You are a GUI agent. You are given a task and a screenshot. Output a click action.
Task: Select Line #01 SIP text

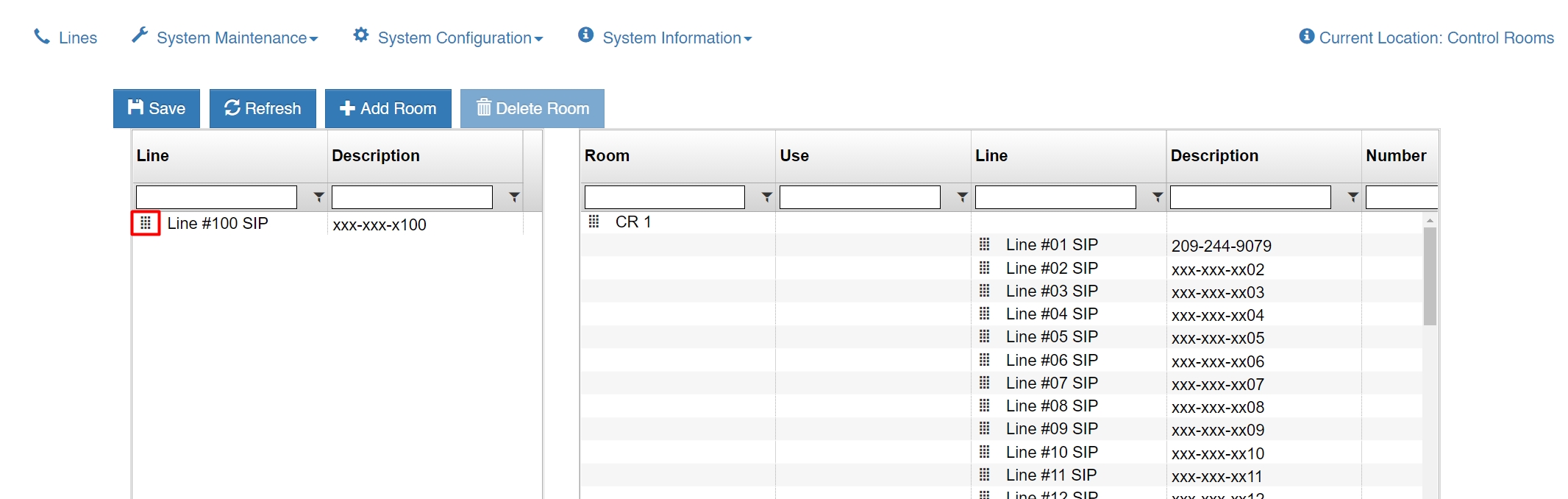pyautogui.click(x=1052, y=244)
